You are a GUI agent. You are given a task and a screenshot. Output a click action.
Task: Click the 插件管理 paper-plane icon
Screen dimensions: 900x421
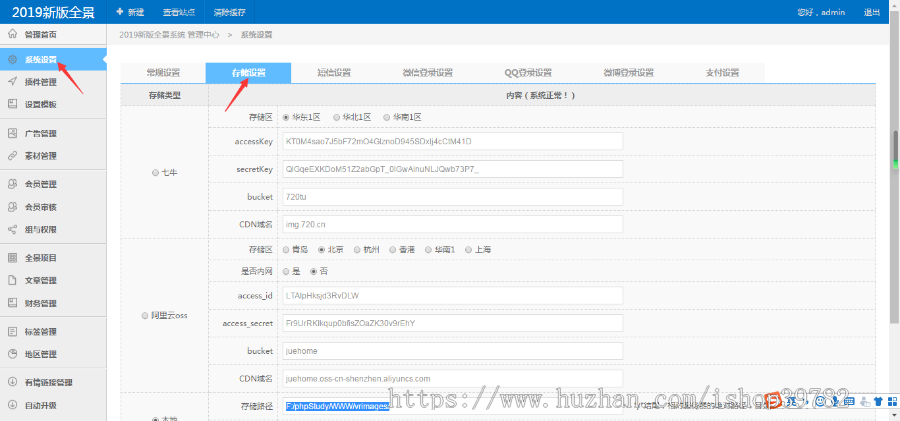pos(12,82)
